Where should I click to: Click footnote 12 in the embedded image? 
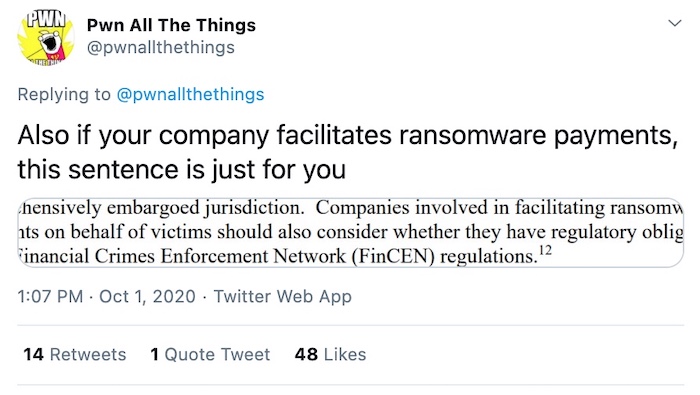coord(545,250)
